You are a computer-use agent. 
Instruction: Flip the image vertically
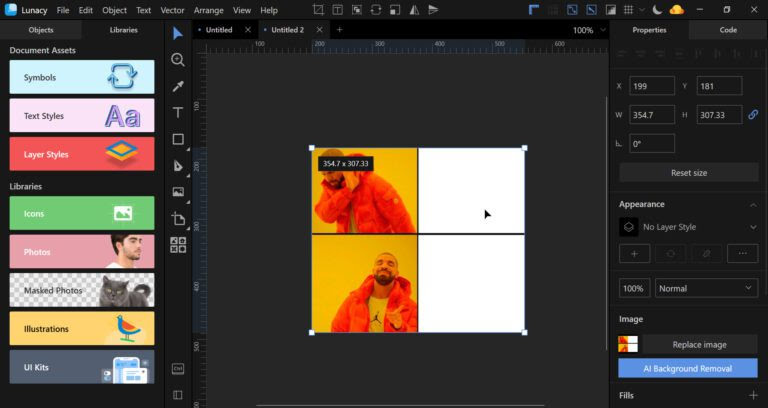[433, 10]
